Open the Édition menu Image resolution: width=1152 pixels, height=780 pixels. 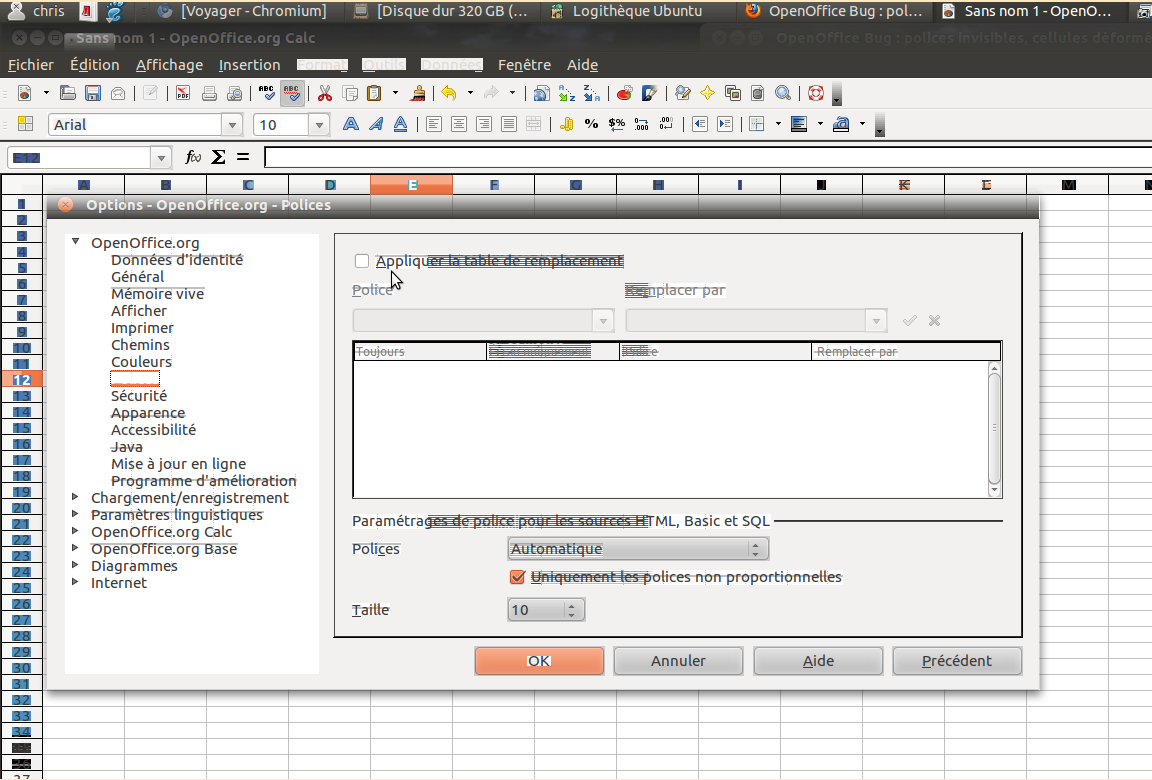coord(95,65)
